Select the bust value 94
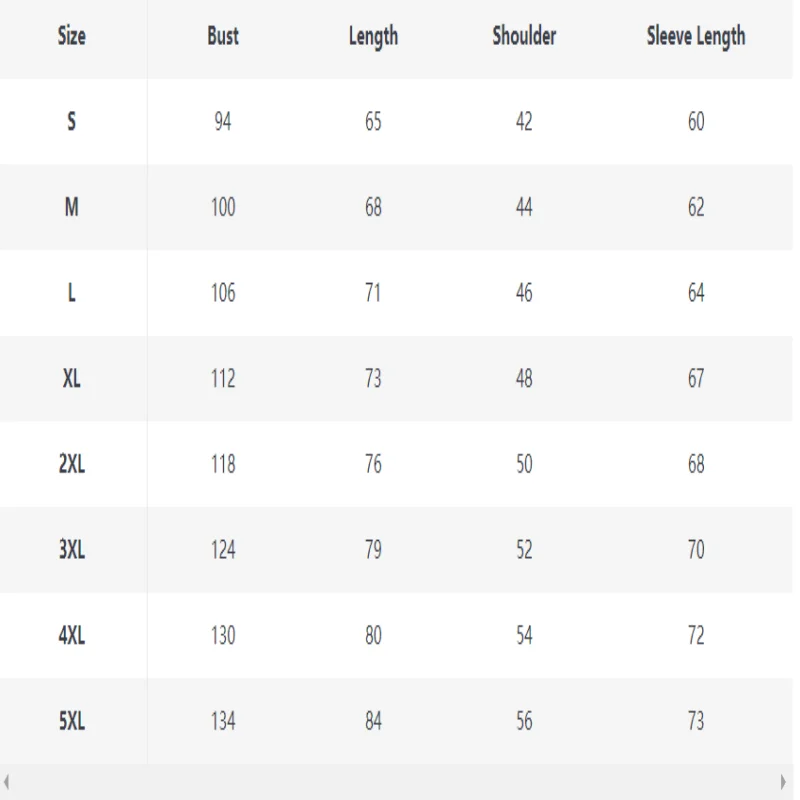This screenshot has width=800, height=800. 223,121
